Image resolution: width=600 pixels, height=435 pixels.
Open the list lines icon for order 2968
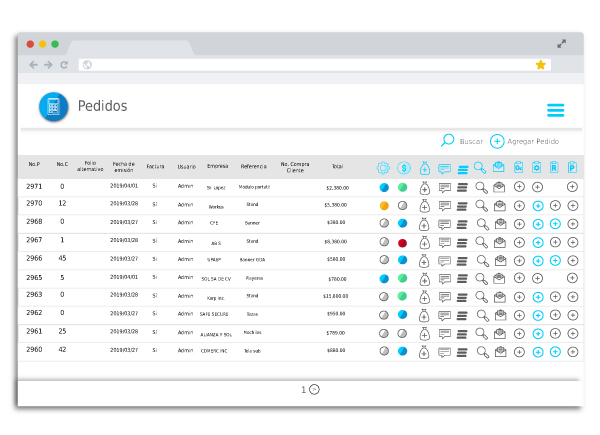462,223
